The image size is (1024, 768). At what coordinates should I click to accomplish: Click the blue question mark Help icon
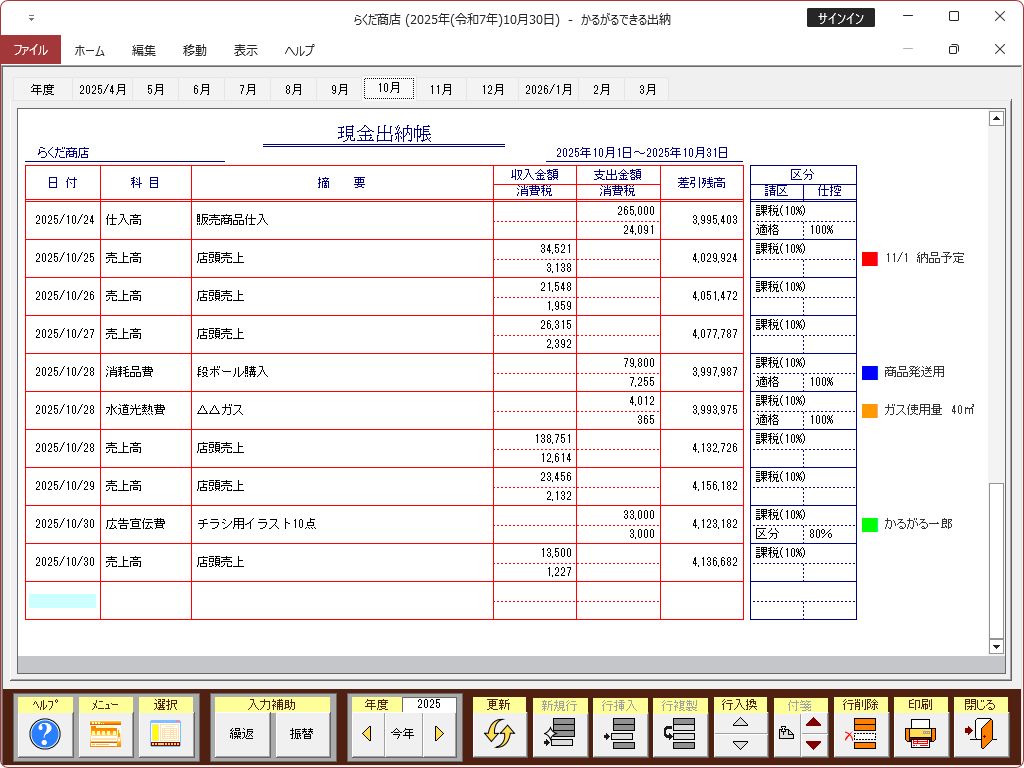pos(46,735)
